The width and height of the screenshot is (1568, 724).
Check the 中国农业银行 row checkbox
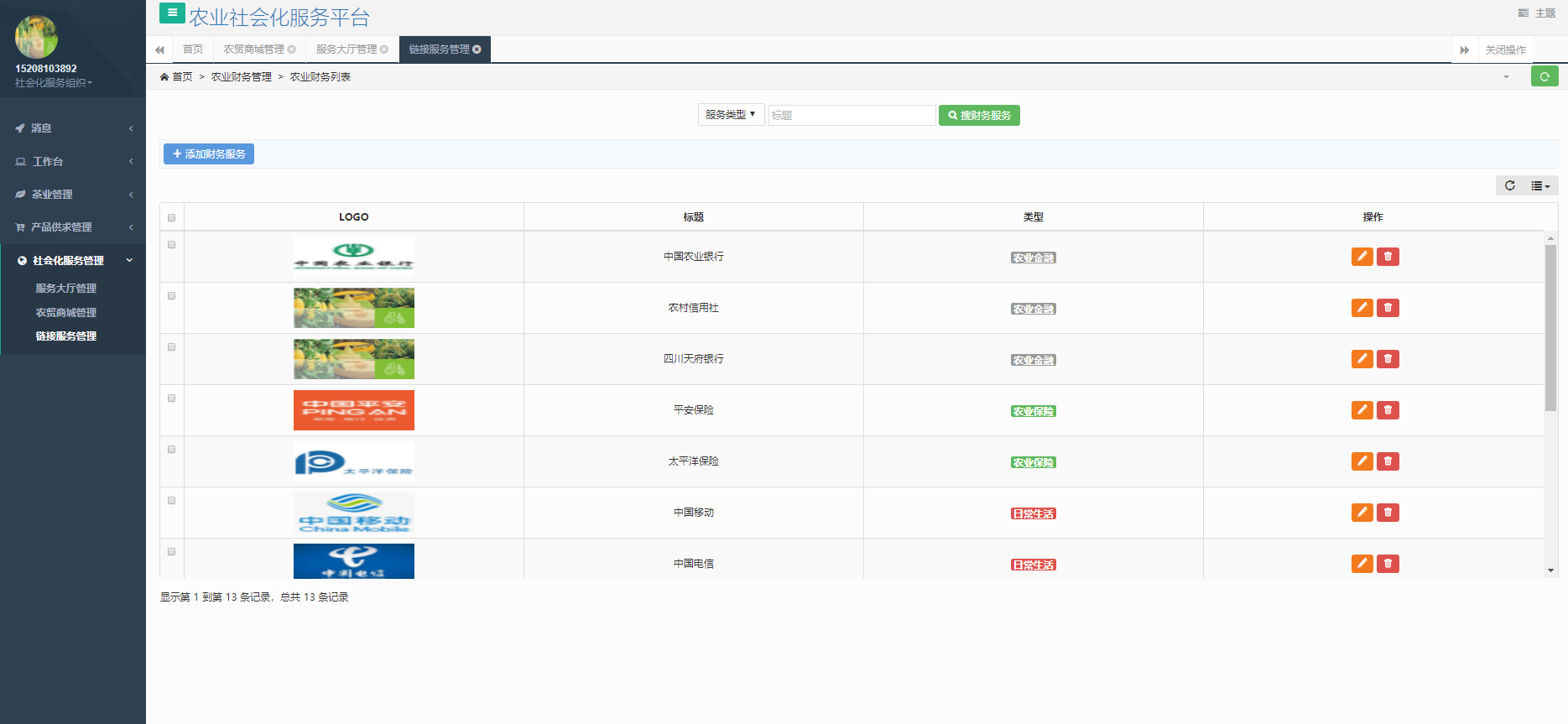pos(172,245)
